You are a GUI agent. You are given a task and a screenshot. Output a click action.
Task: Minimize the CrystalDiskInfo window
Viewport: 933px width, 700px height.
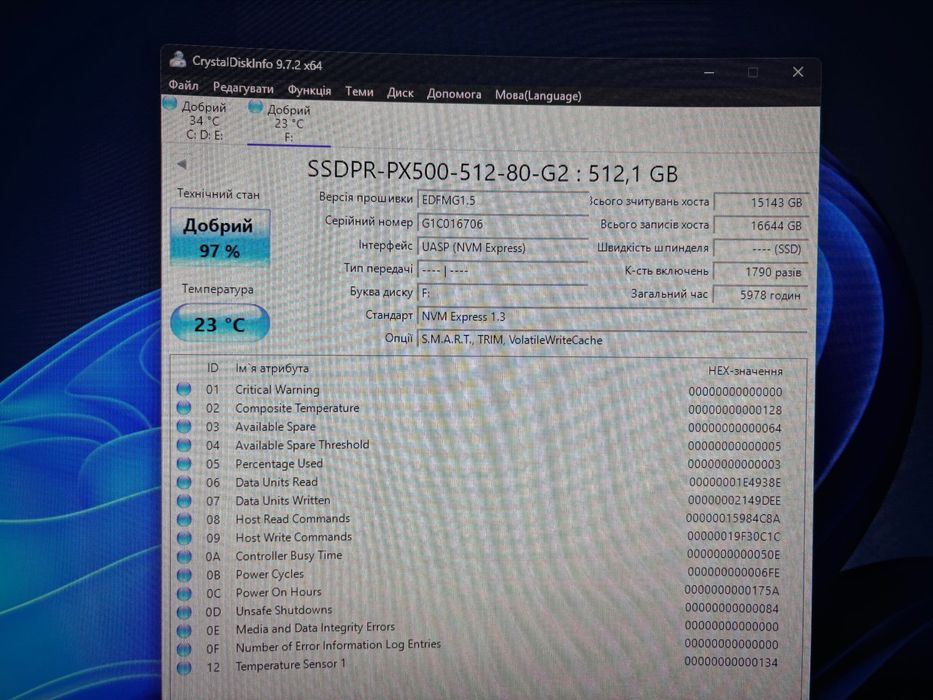(x=709, y=73)
